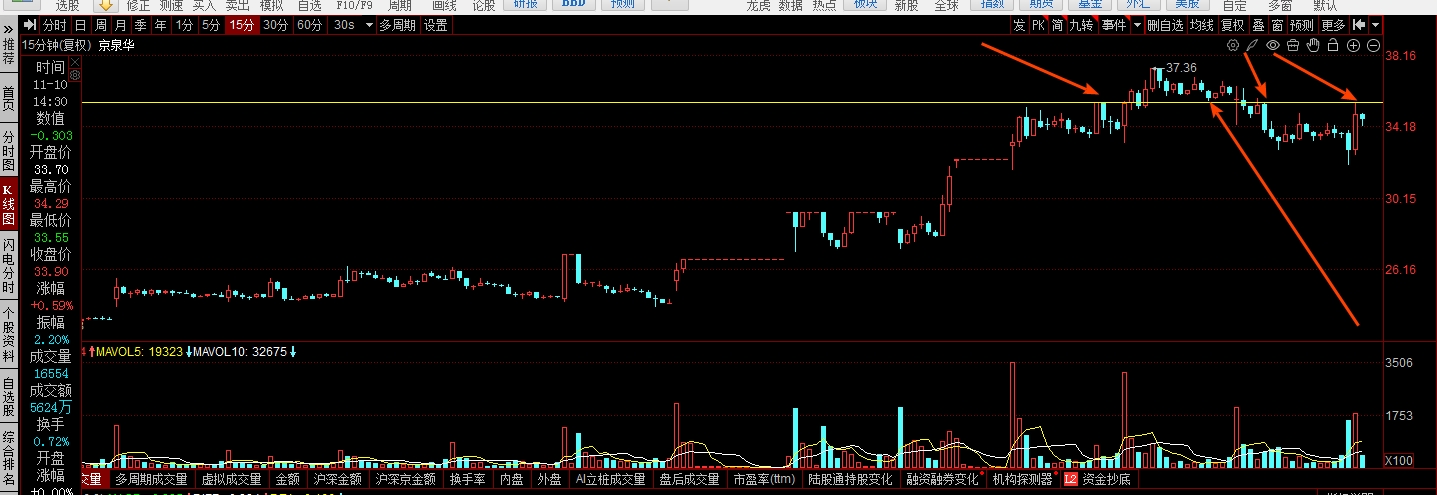Image resolution: width=1437 pixels, height=495 pixels.
Task: Switch to 虚拟成交量 indicator tab
Action: tap(230, 479)
